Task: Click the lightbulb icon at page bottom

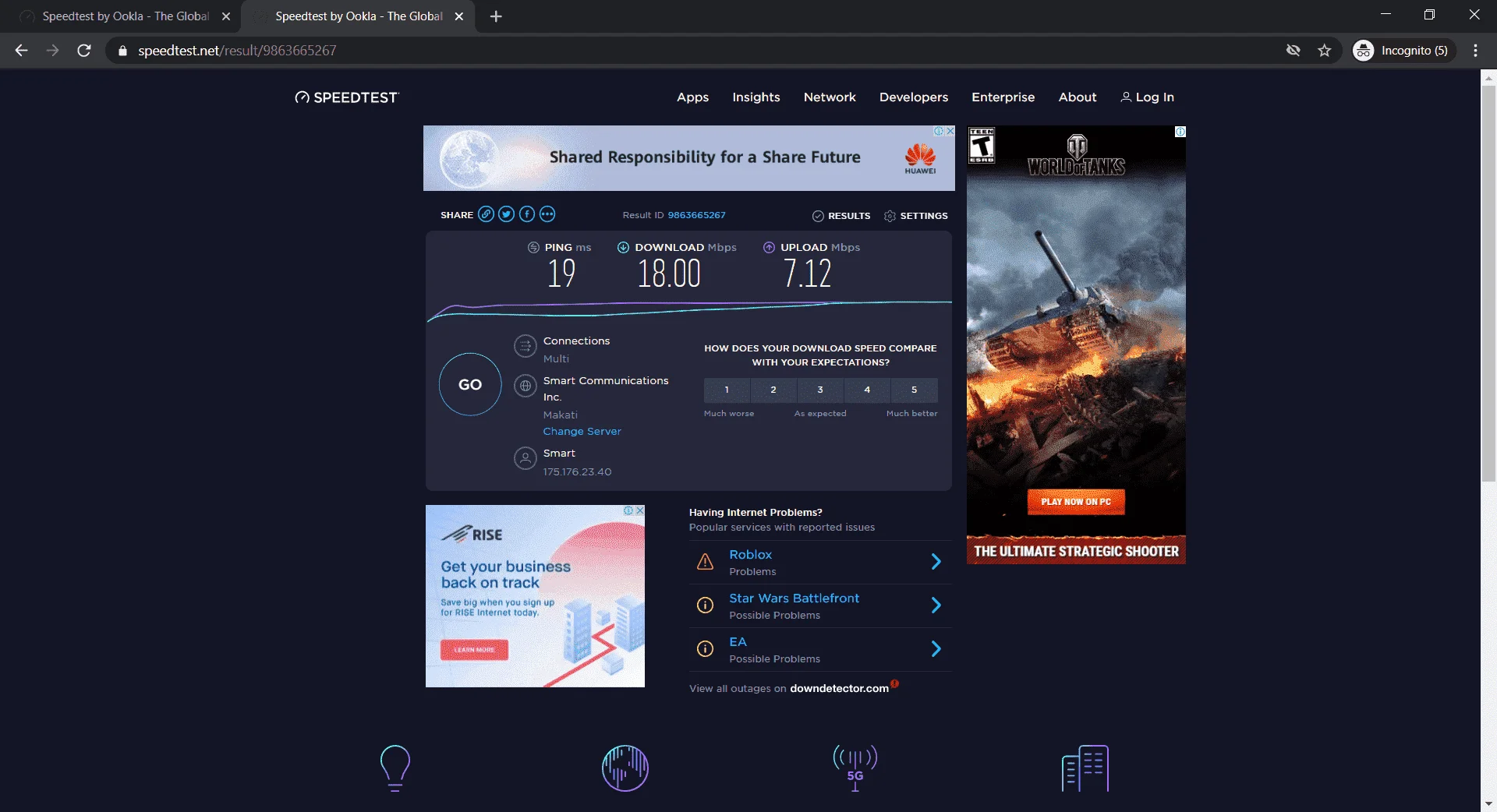Action: coord(395,768)
